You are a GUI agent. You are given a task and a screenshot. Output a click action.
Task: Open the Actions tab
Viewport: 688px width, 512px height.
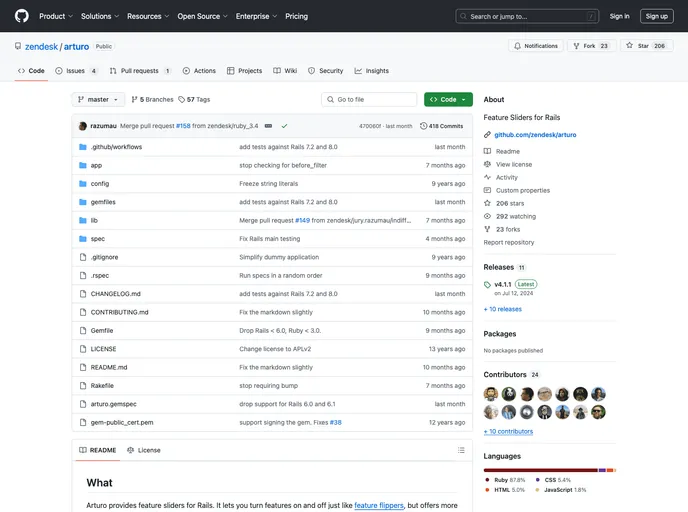point(199,71)
